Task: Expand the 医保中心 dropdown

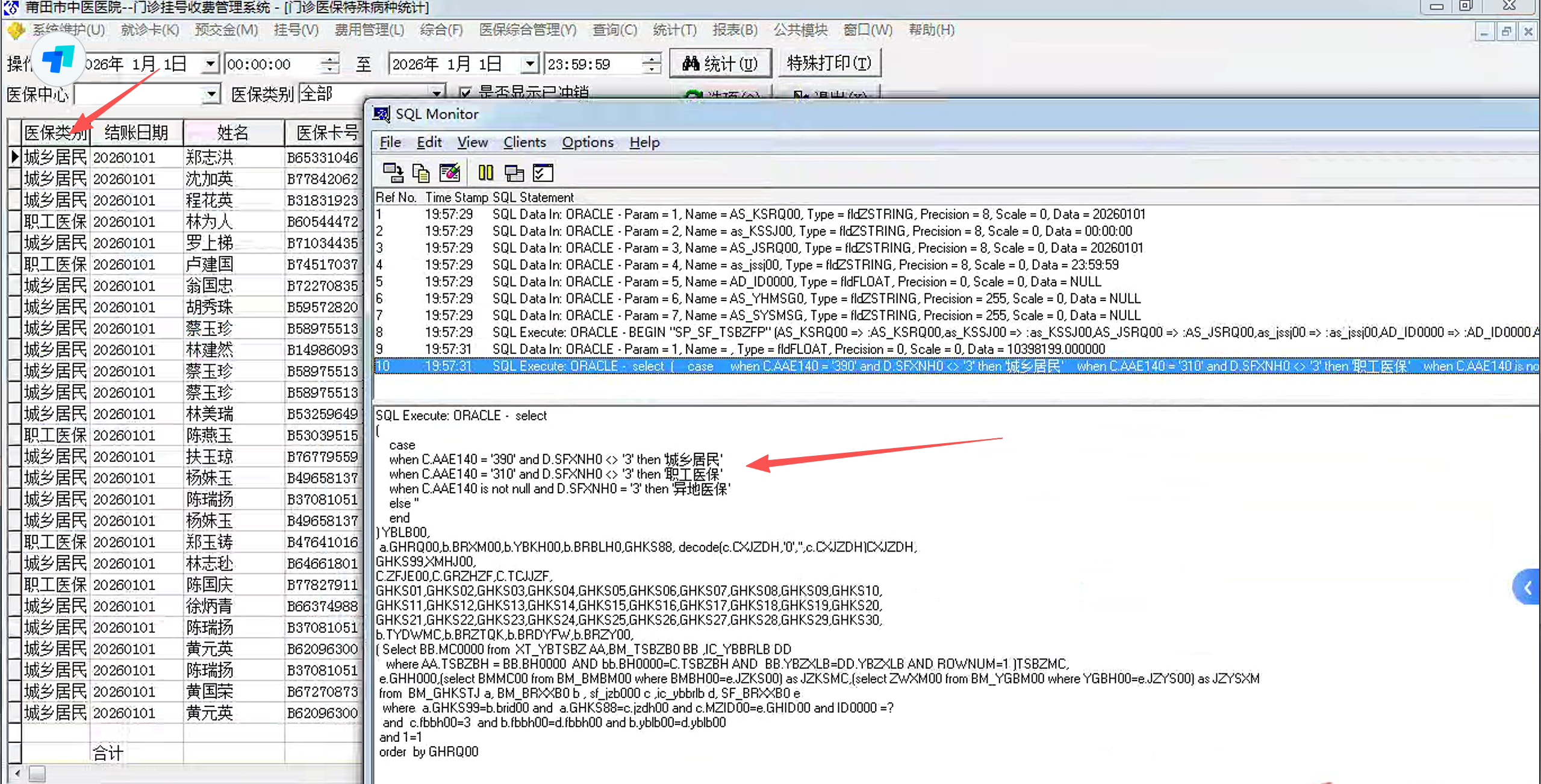Action: click(x=211, y=95)
